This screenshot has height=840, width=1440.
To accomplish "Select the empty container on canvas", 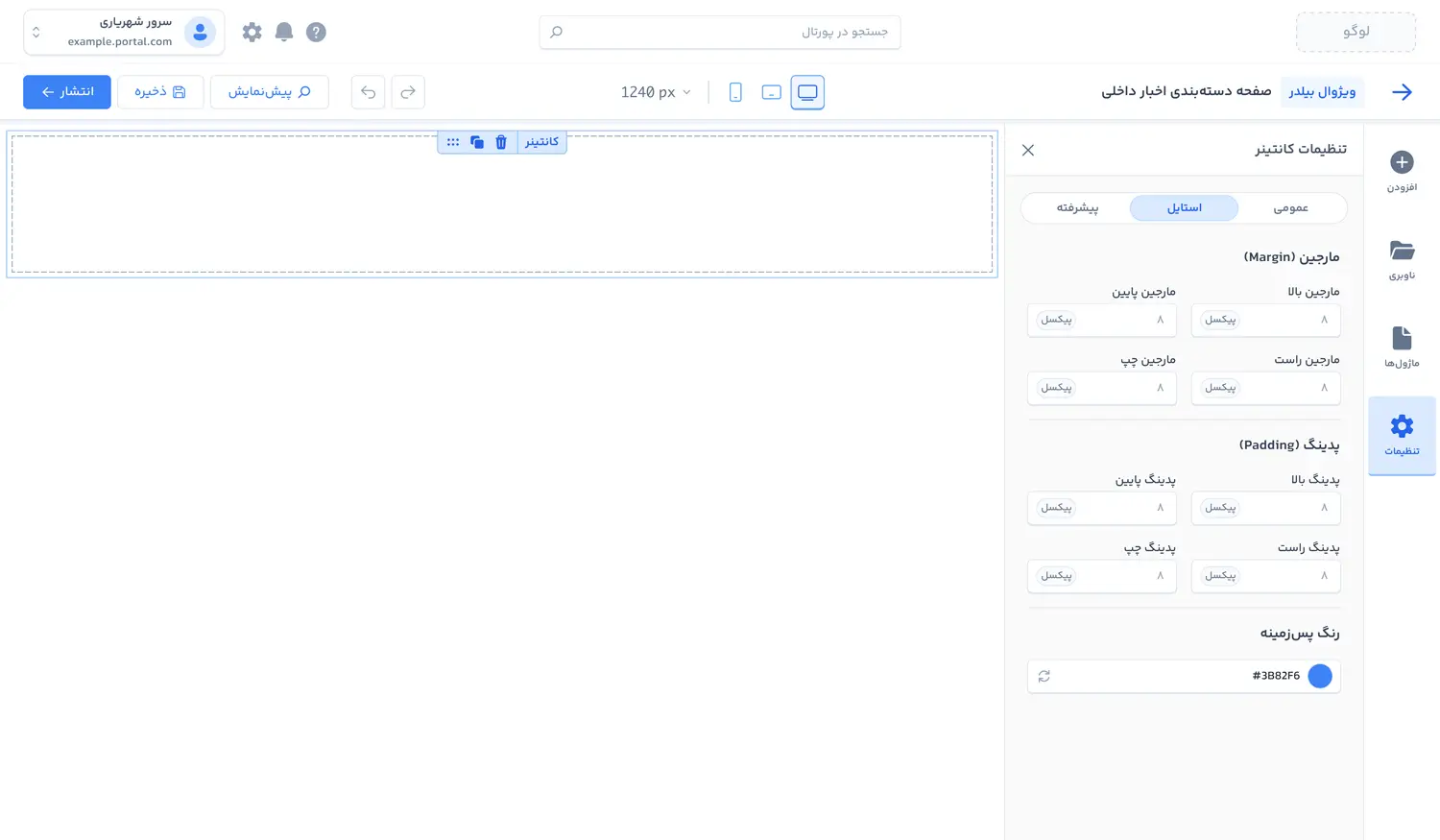I will point(502,204).
